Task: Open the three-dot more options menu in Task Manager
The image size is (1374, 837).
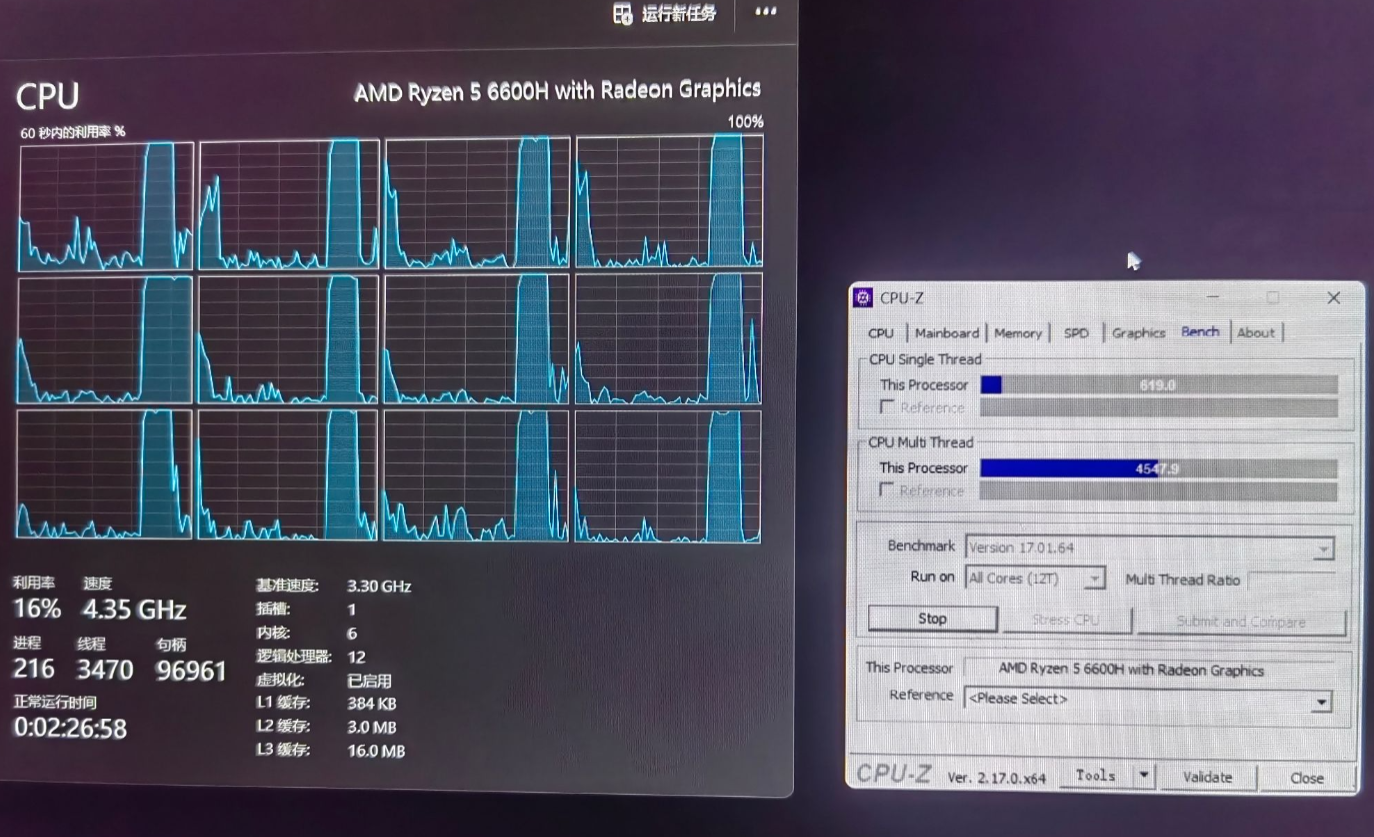Action: pos(766,12)
